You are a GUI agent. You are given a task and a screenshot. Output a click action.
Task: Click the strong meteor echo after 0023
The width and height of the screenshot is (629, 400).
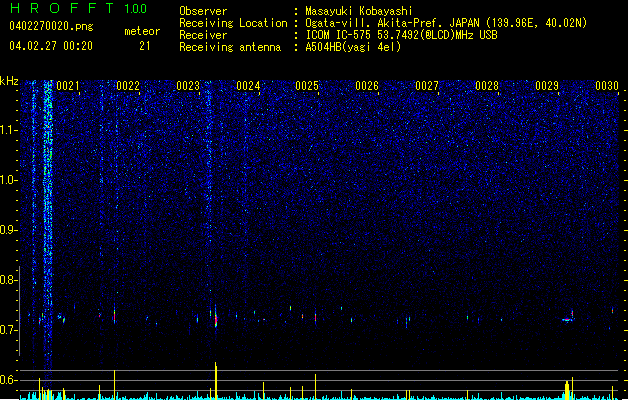216,317
